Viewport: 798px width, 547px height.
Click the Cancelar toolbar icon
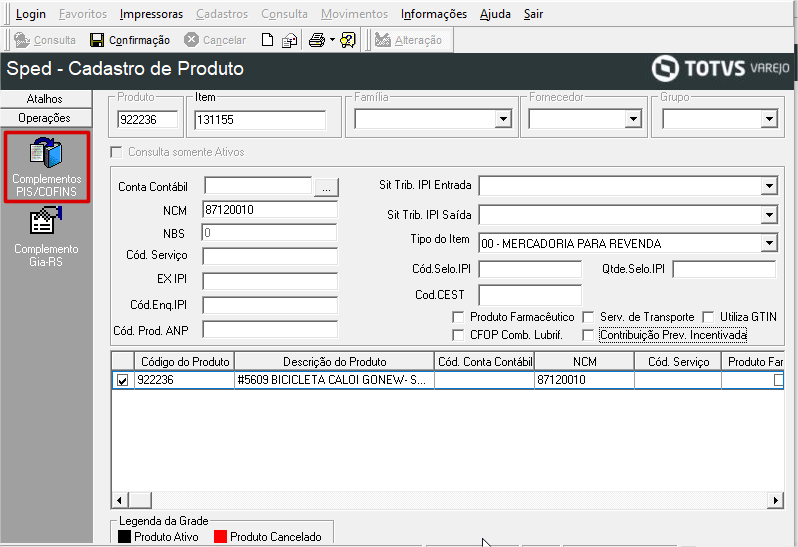tap(191, 40)
